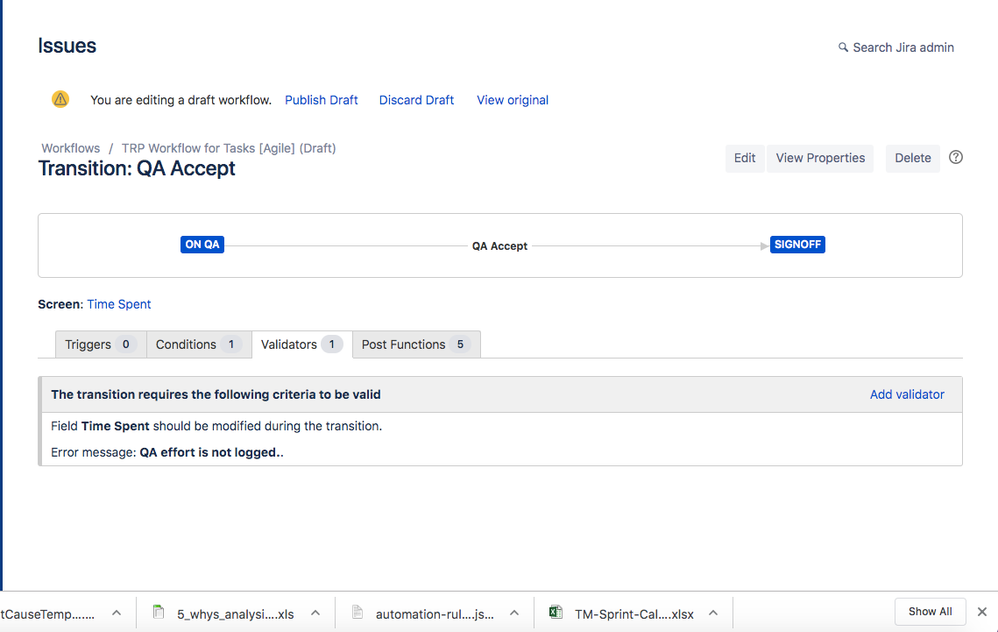Click the search magnifier icon
Screen dimensions: 998x632
pyautogui.click(x=843, y=47)
